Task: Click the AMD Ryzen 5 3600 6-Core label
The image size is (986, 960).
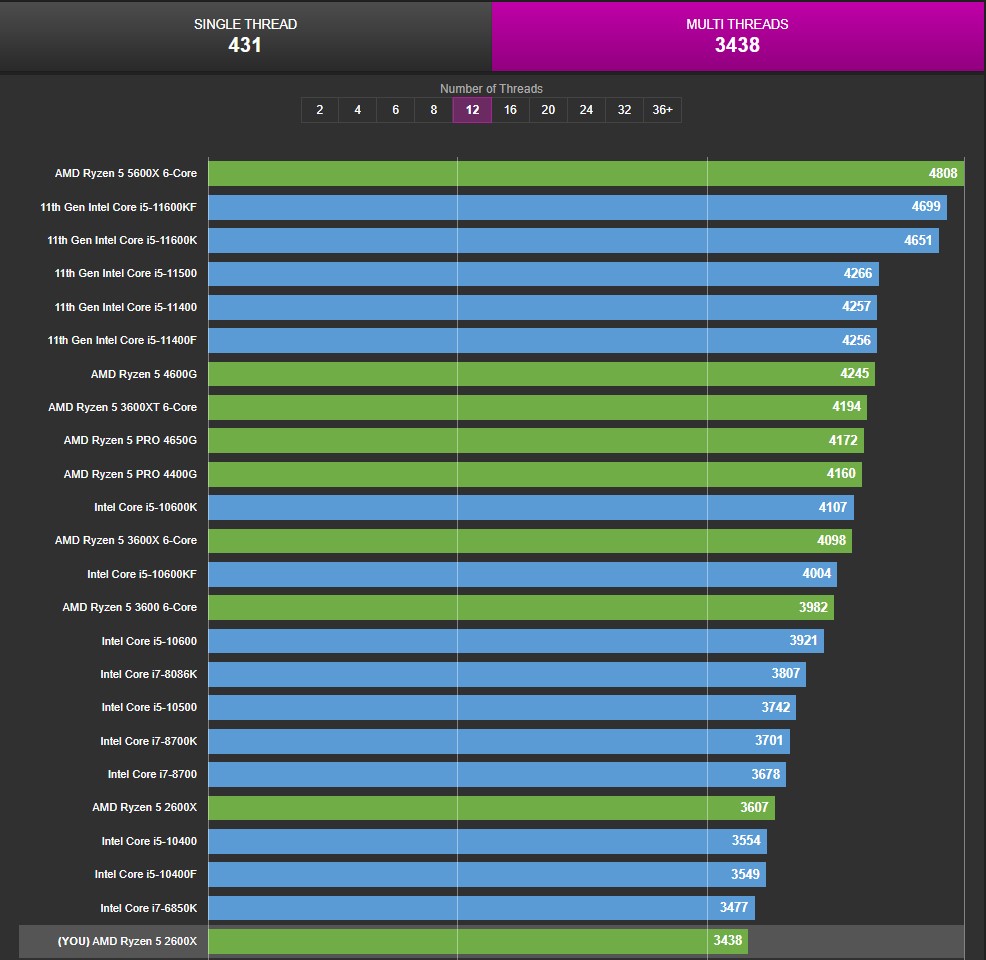Action: coord(130,607)
